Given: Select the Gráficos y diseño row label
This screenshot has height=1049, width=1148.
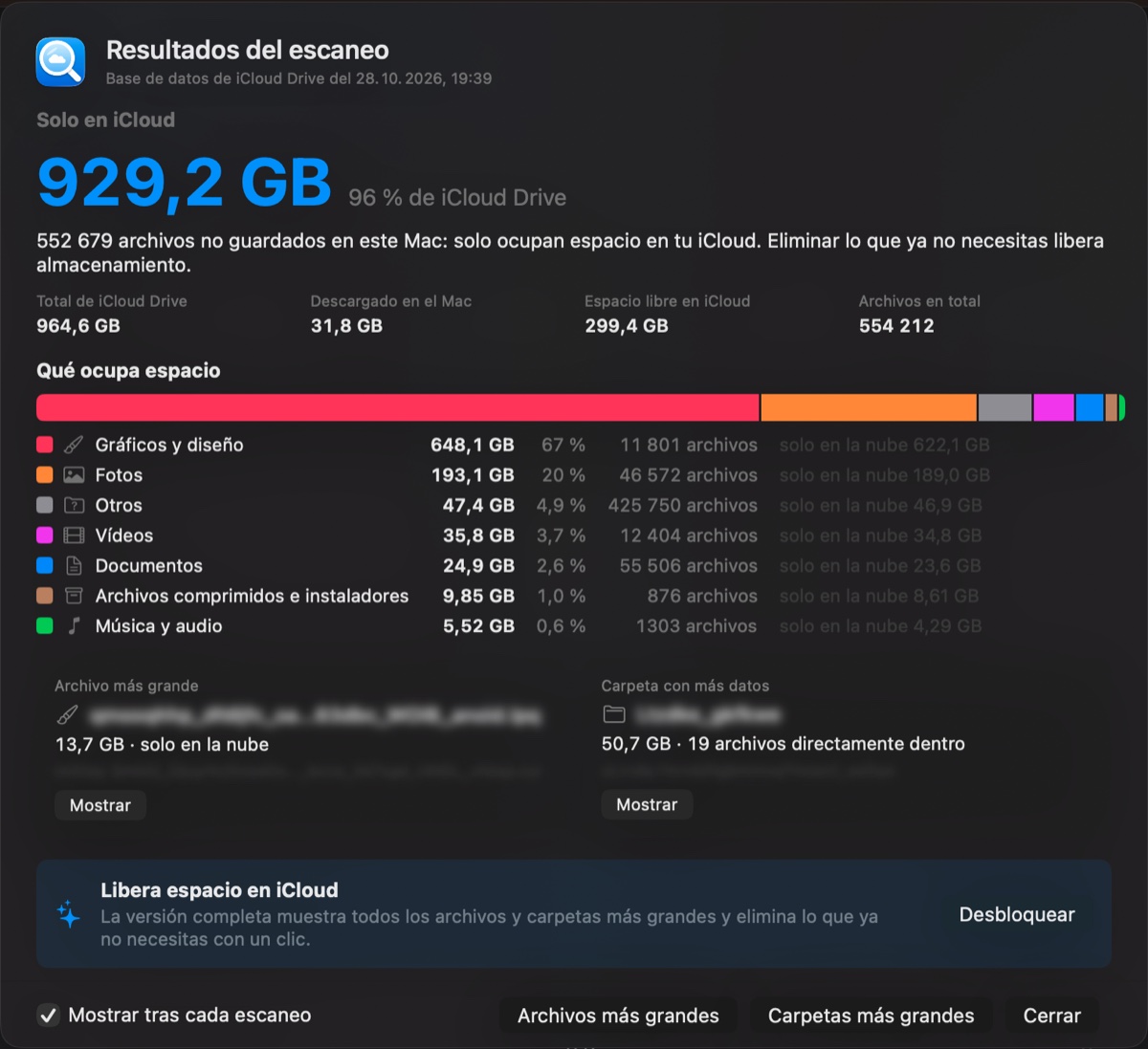Looking at the screenshot, I should [169, 445].
